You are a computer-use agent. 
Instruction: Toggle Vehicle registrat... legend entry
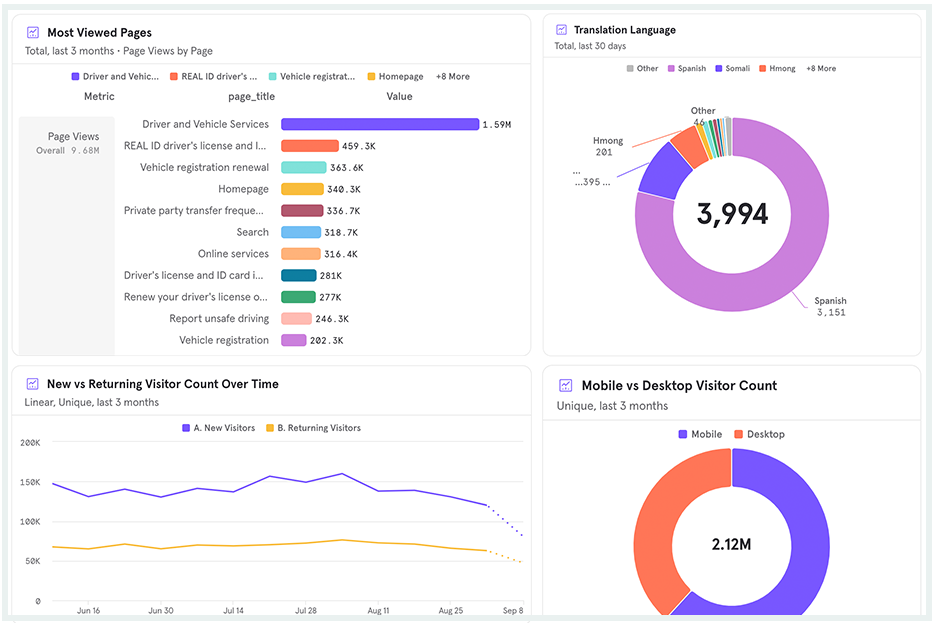312,76
